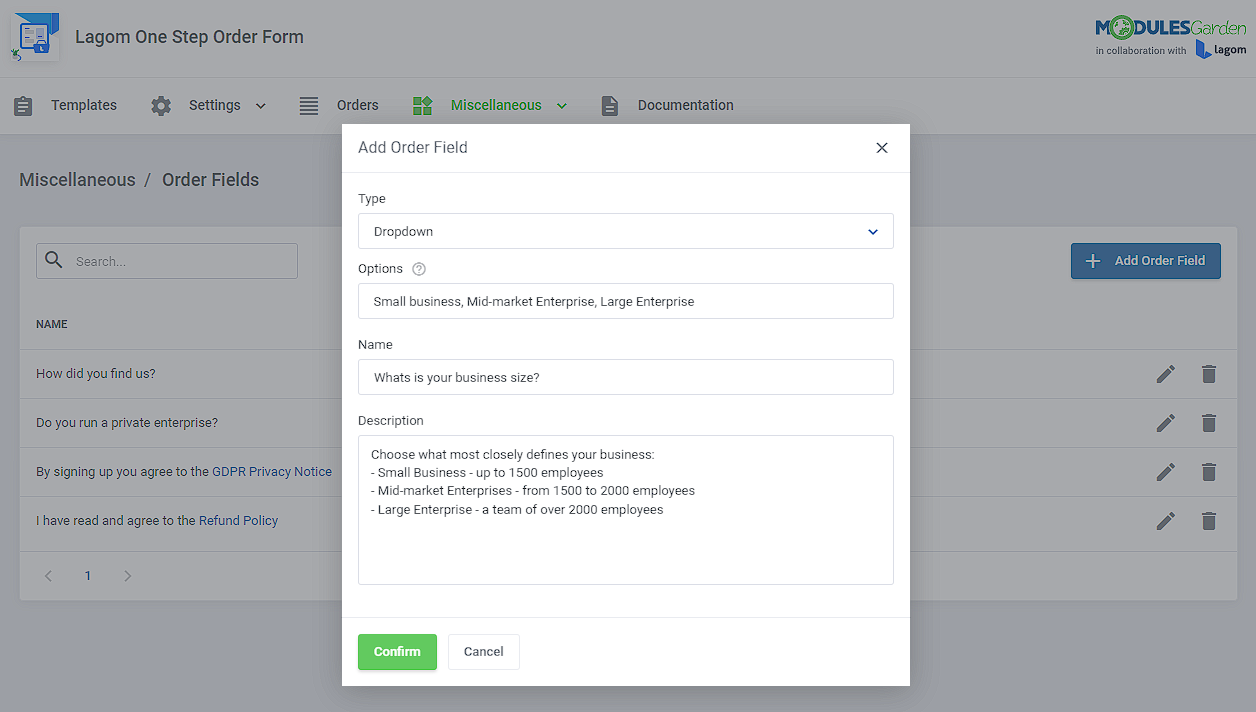Viewport: 1256px width, 712px height.
Task: Switch to the Templates menu item
Action: click(x=84, y=104)
